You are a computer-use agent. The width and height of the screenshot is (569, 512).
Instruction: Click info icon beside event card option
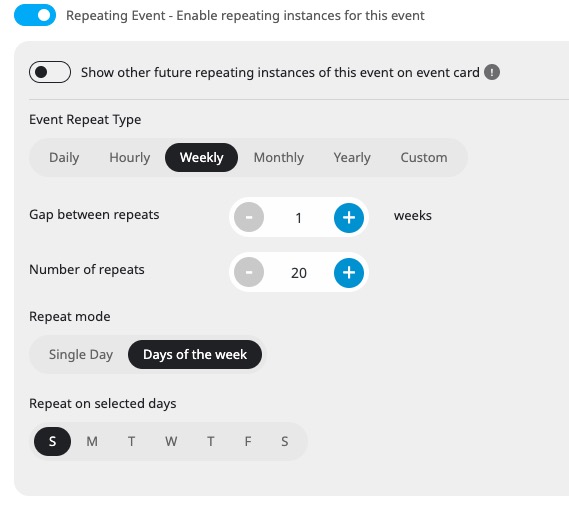click(x=492, y=72)
